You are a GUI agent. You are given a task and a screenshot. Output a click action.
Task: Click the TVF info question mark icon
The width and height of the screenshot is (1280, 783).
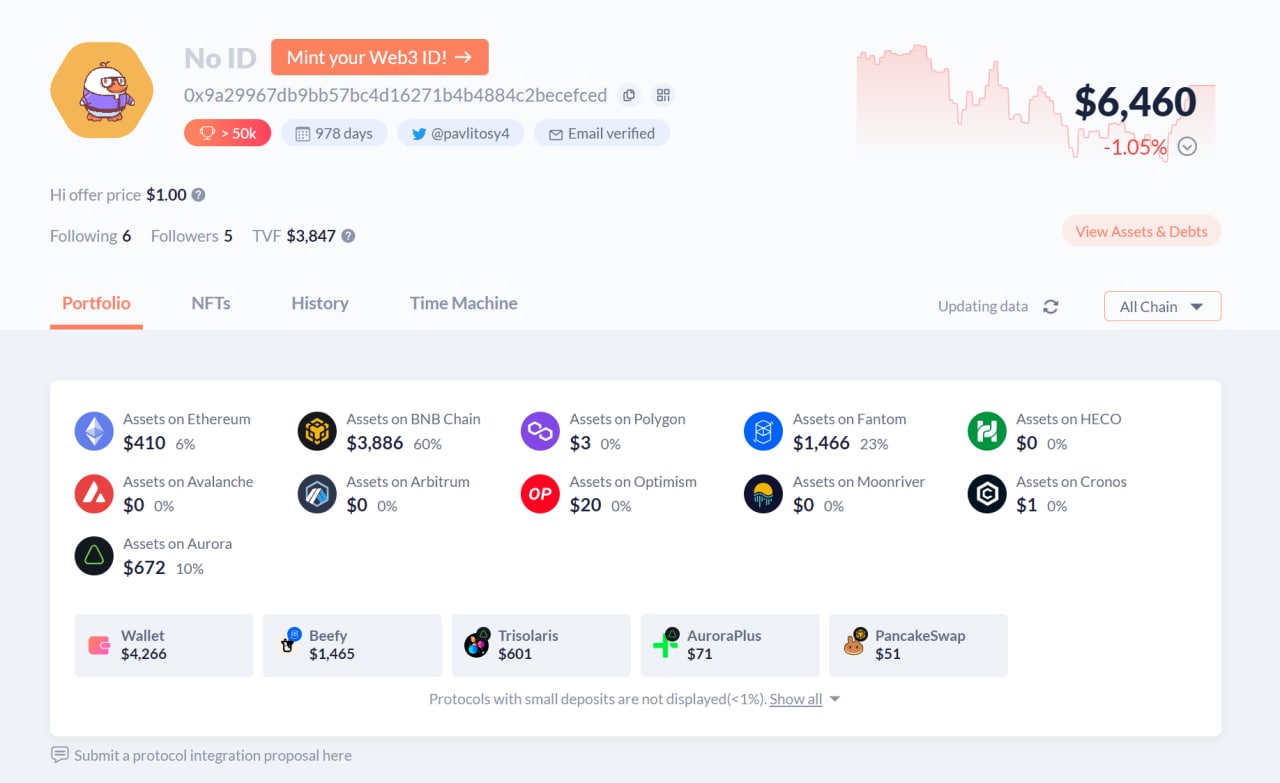(348, 236)
